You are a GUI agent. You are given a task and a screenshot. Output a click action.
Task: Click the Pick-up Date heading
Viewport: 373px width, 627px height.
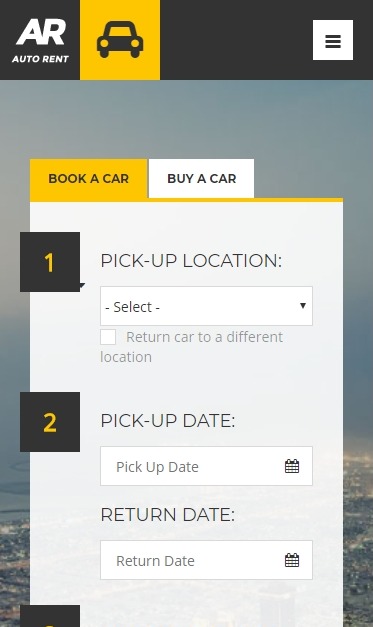(x=168, y=421)
